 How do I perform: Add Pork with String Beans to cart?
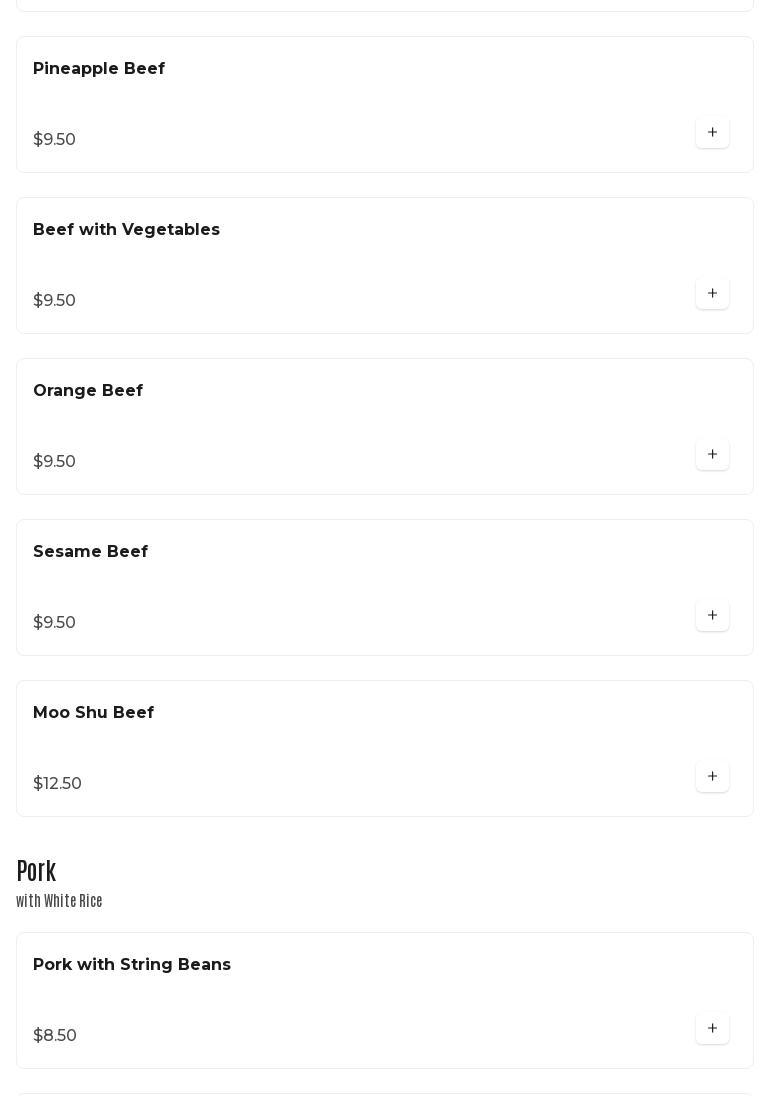pos(712,1029)
